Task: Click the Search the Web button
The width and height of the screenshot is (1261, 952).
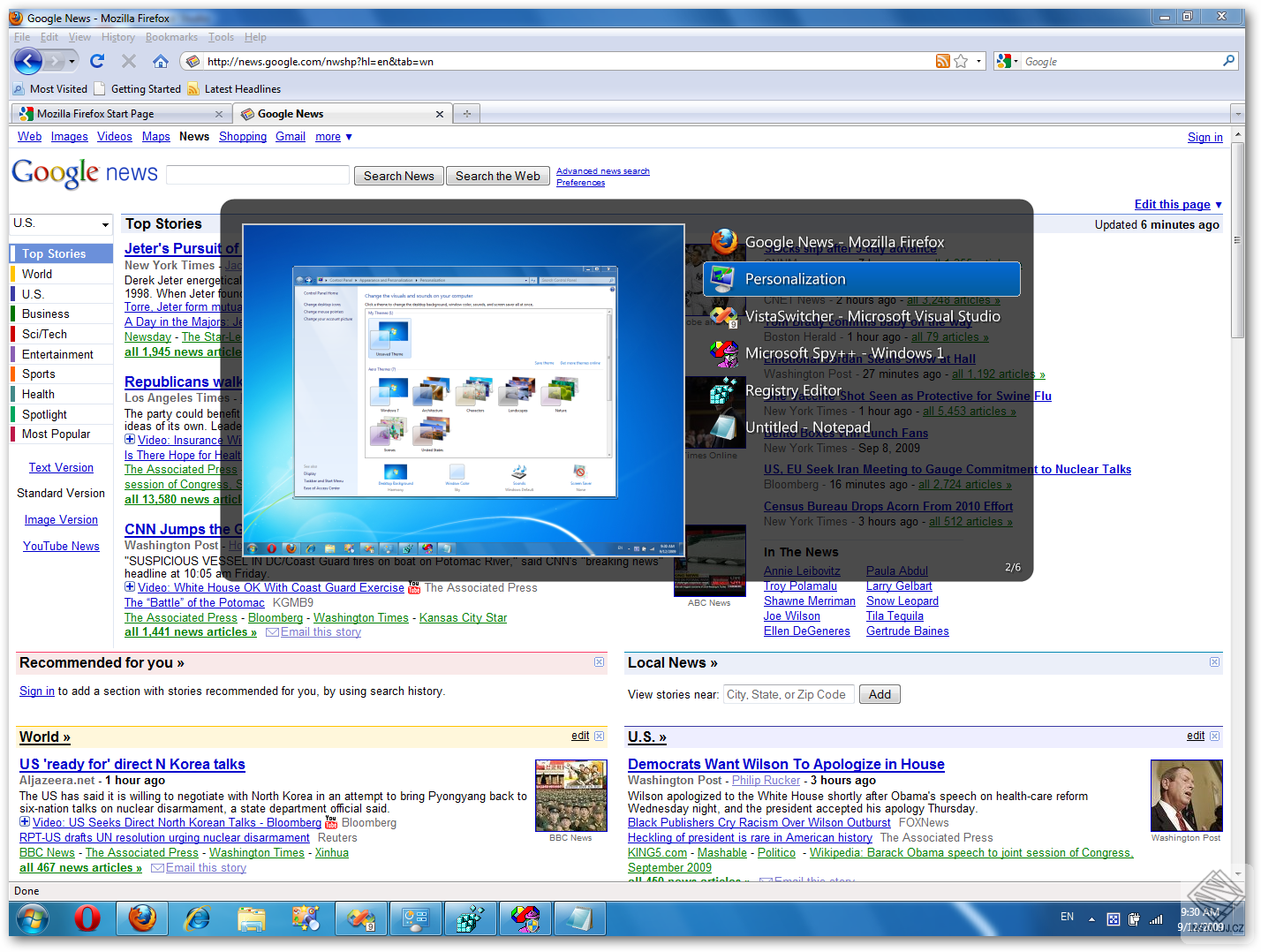Action: pyautogui.click(x=498, y=176)
